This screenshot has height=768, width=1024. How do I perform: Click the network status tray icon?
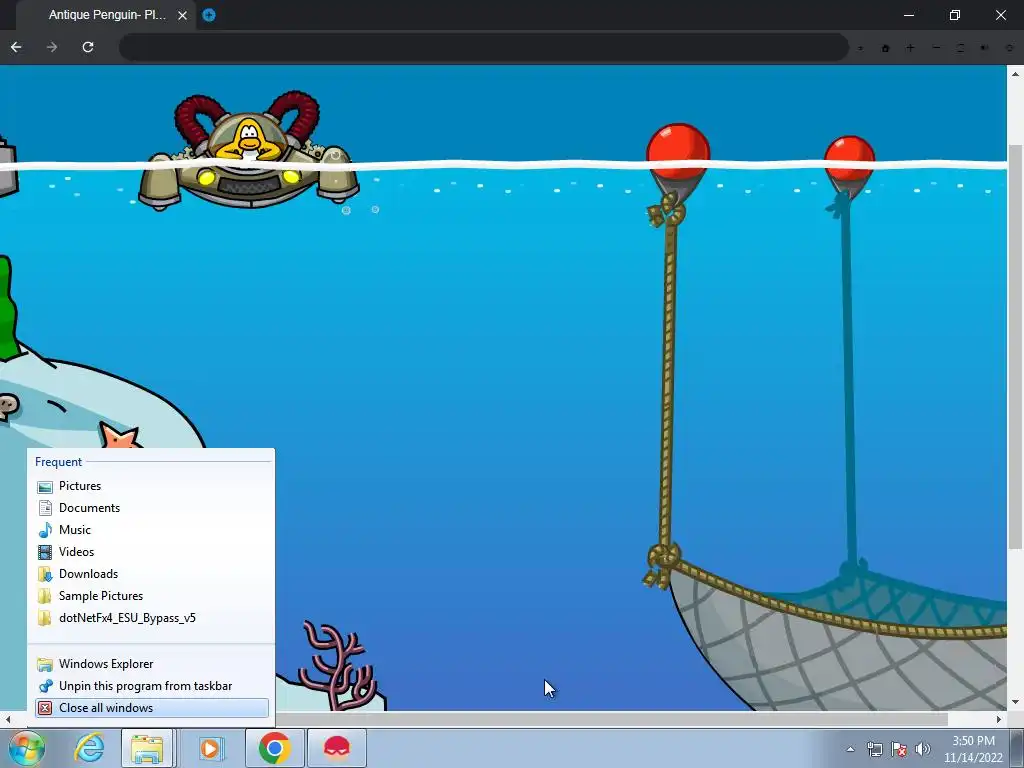[x=874, y=749]
